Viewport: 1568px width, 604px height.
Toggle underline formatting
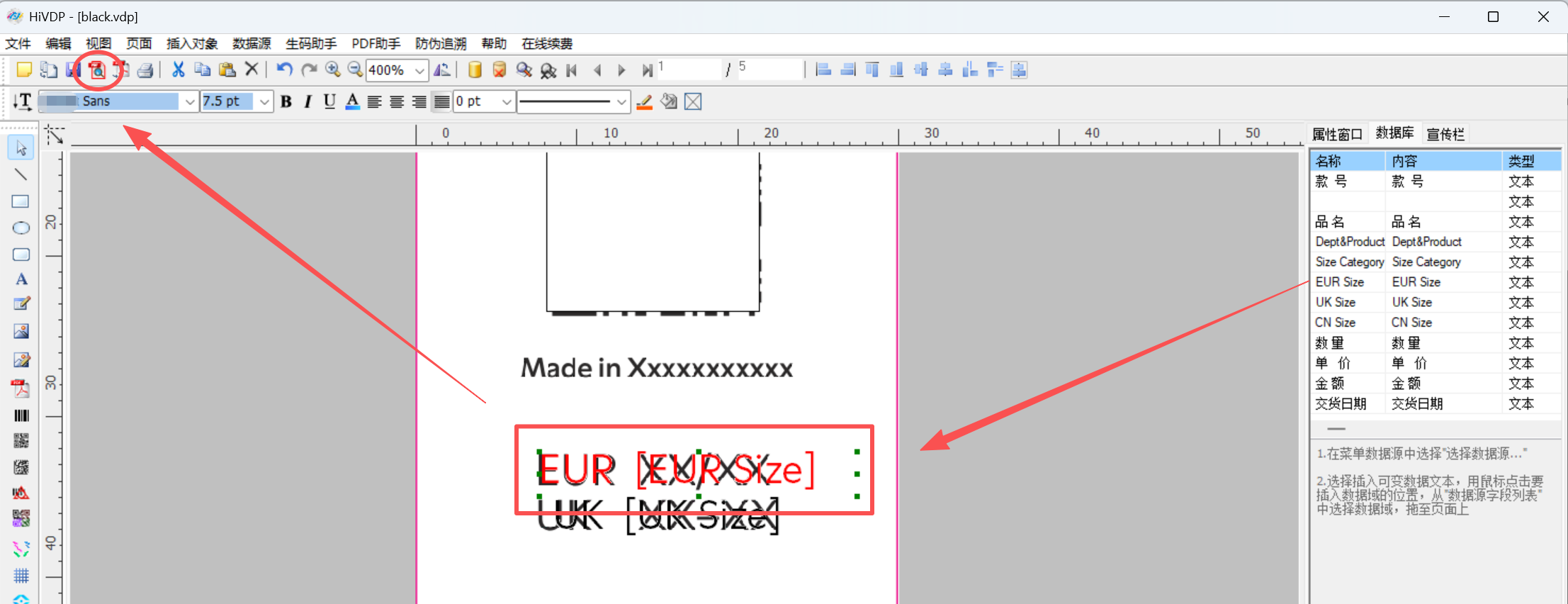(329, 102)
